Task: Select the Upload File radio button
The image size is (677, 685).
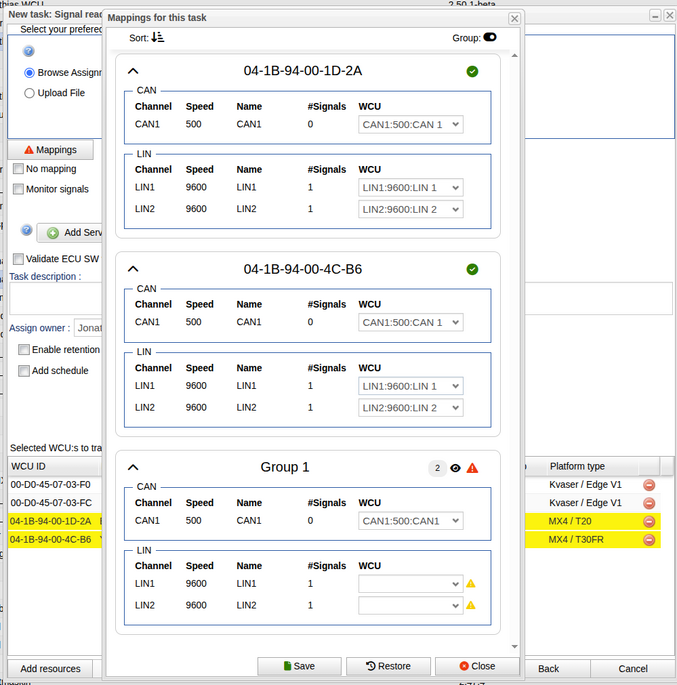Action: click(x=29, y=93)
